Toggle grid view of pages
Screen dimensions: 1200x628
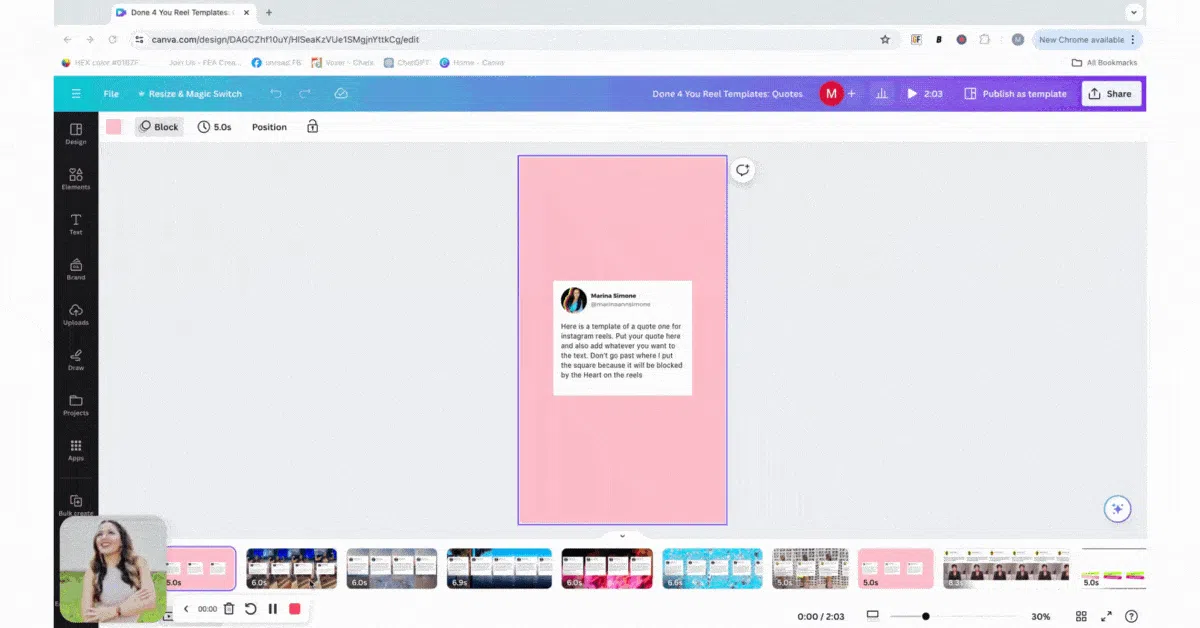(x=1081, y=617)
